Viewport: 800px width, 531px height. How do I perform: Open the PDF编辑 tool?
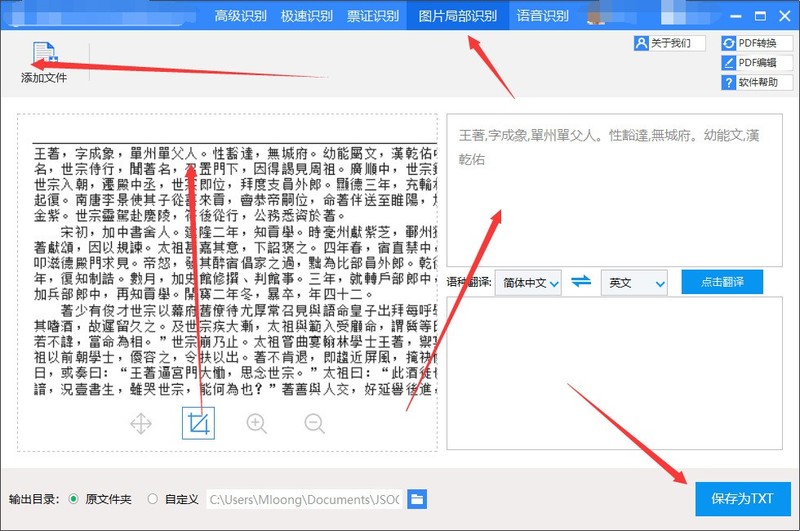pos(757,63)
